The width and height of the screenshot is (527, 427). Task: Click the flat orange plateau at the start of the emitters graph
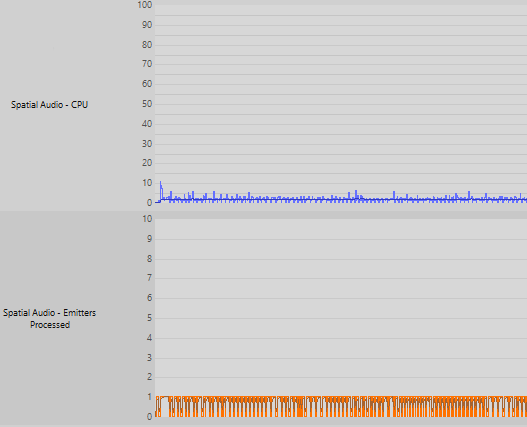[x=165, y=397]
